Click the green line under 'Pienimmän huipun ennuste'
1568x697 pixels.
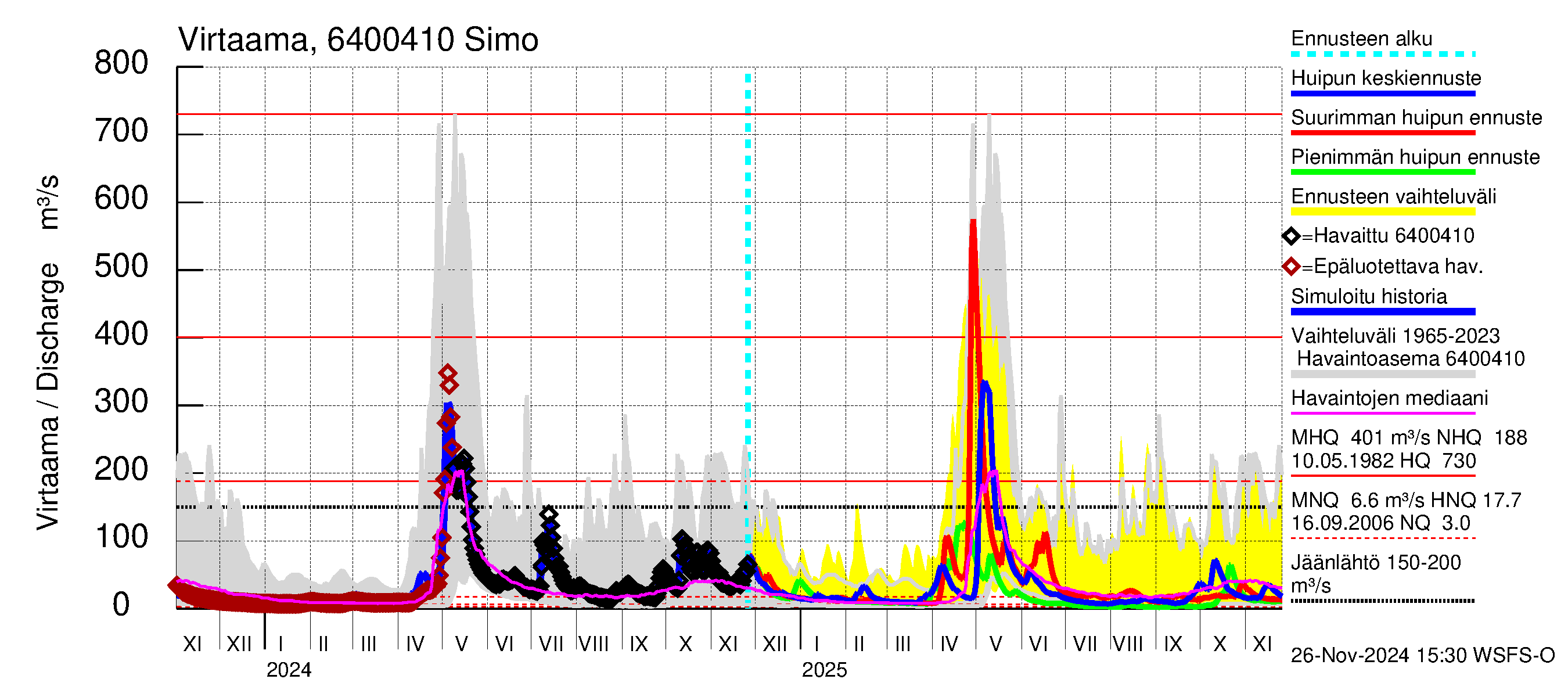[1383, 173]
